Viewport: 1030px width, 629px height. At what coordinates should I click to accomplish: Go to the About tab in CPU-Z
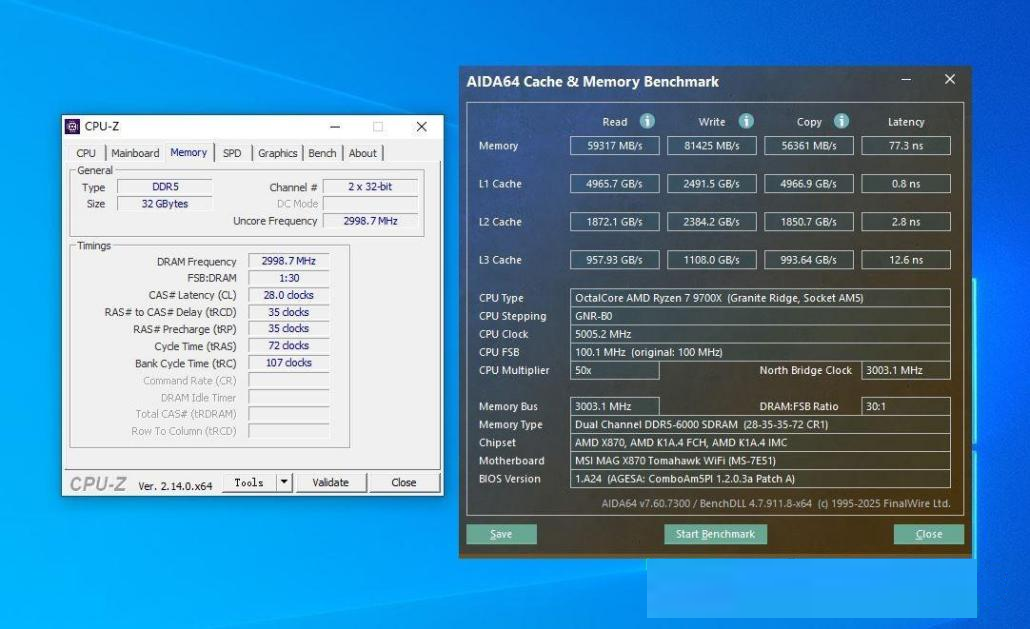pyautogui.click(x=363, y=153)
